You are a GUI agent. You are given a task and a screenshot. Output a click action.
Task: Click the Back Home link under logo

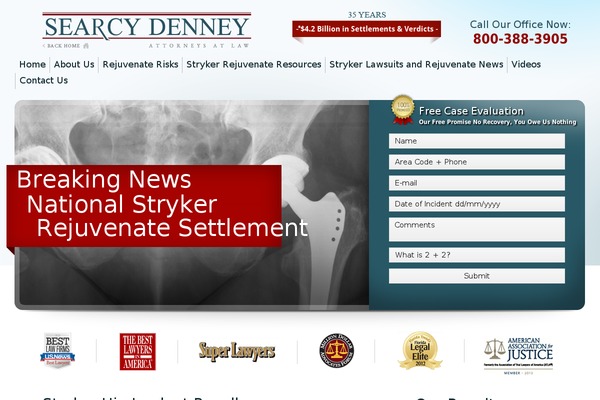coord(65,46)
